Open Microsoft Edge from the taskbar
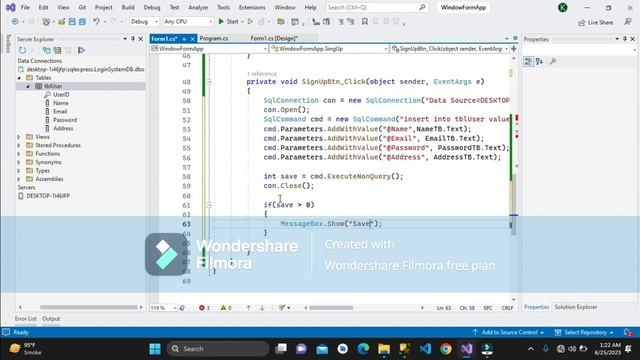Image resolution: width=640 pixels, height=360 pixels. click(x=363, y=349)
